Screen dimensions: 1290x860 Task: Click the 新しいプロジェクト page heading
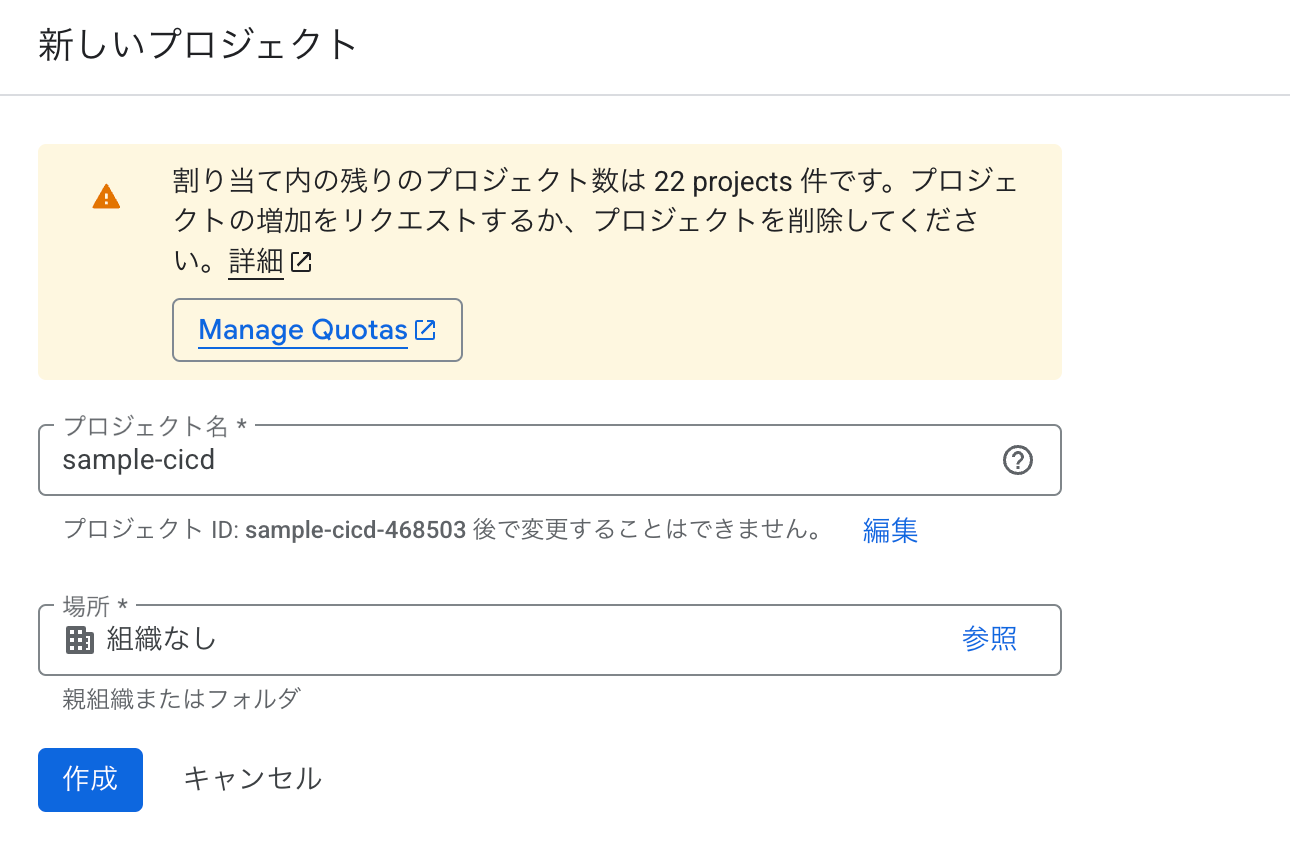tap(198, 45)
